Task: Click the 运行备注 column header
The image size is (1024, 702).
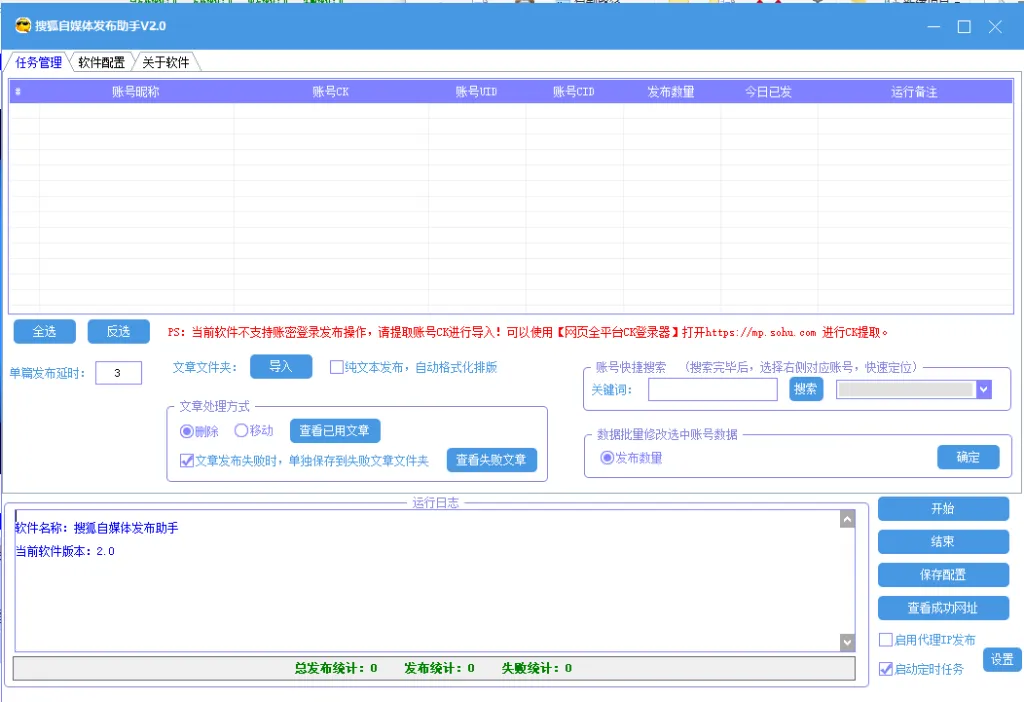Action: click(914, 92)
